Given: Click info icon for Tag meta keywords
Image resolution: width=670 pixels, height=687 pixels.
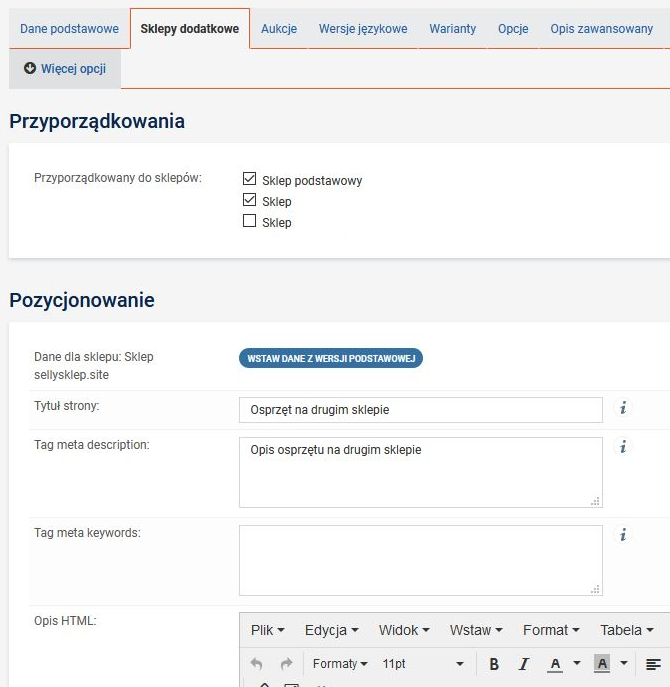Looking at the screenshot, I should (623, 535).
